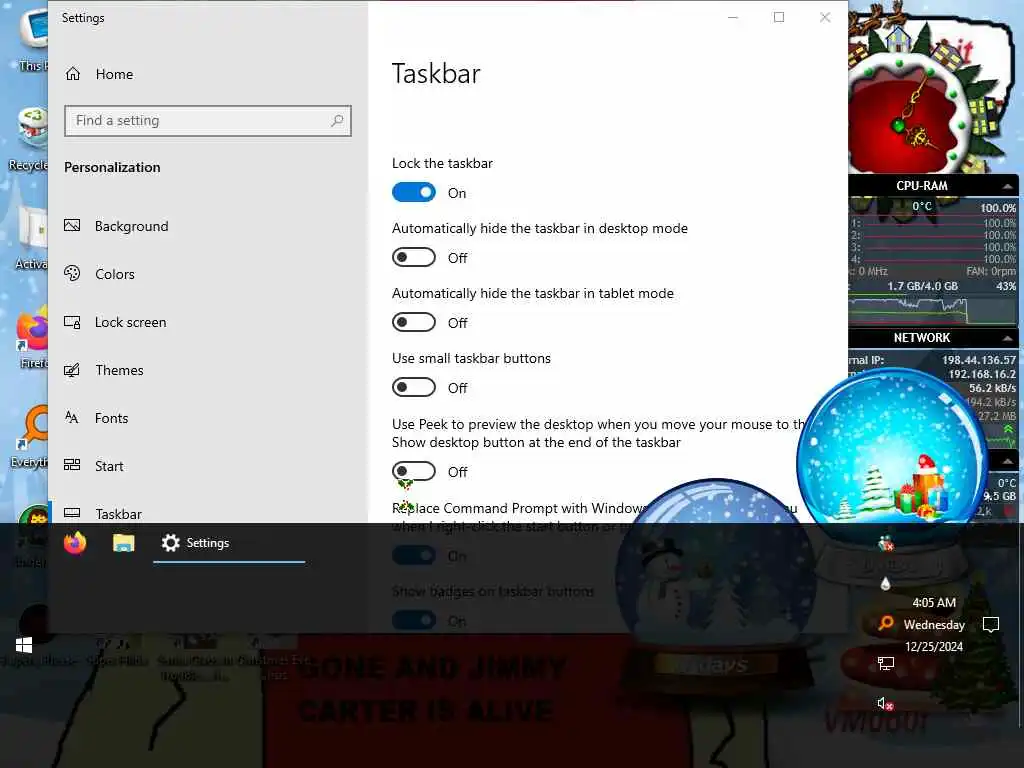Enable Use small taskbar buttons
Screen dimensions: 1024x768
point(413,387)
